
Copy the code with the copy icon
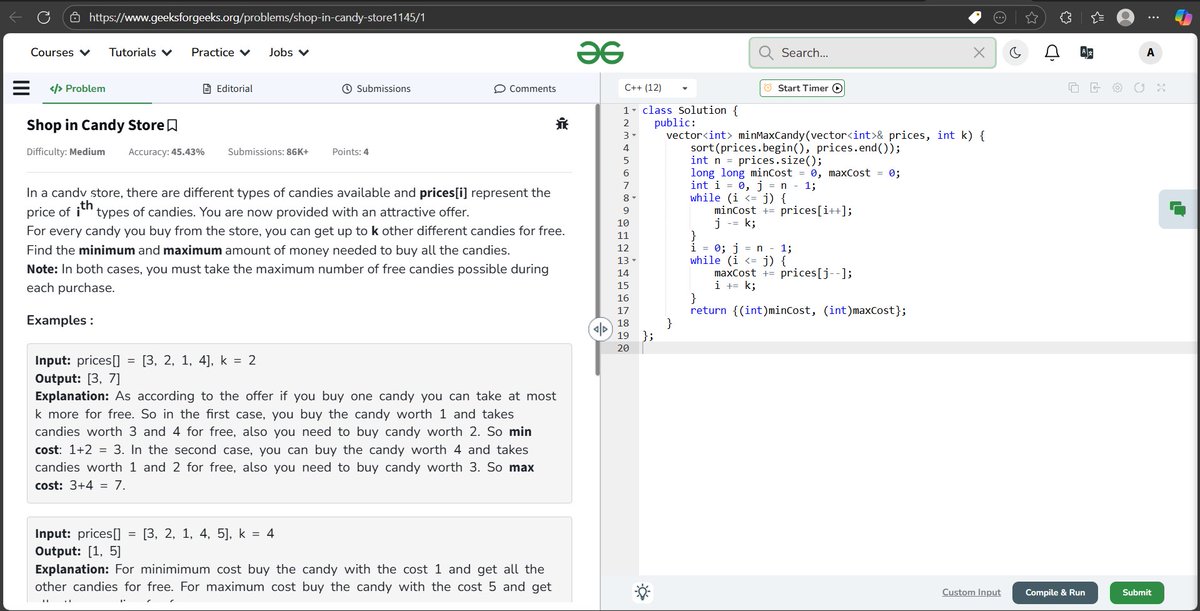pyautogui.click(x=1073, y=88)
